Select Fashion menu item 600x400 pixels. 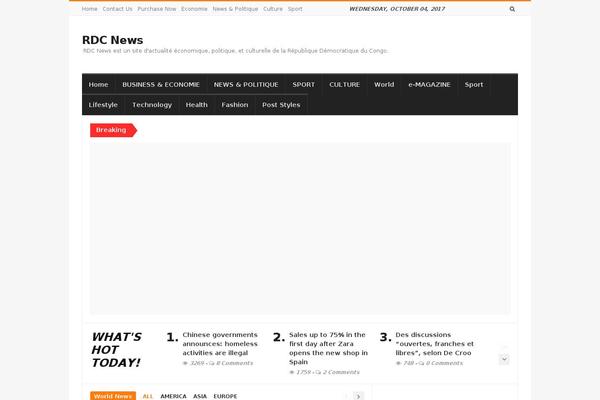point(235,105)
